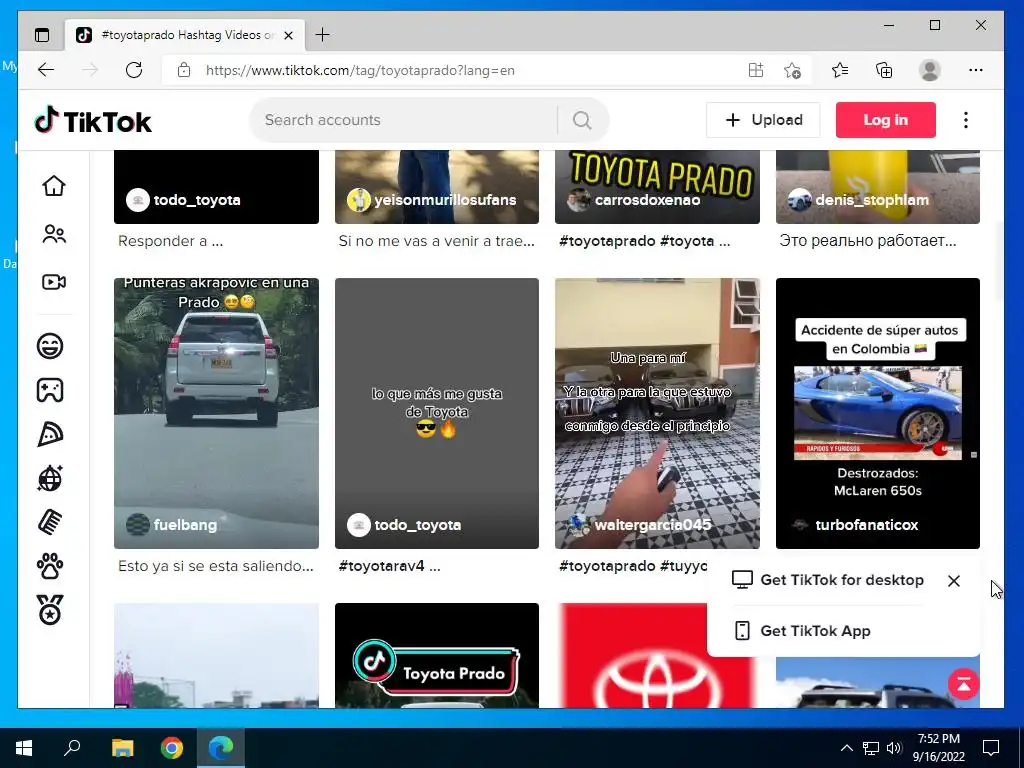Image resolution: width=1024 pixels, height=768 pixels.
Task: Click the 'Это реально работает...' caption
Action: 868,241
